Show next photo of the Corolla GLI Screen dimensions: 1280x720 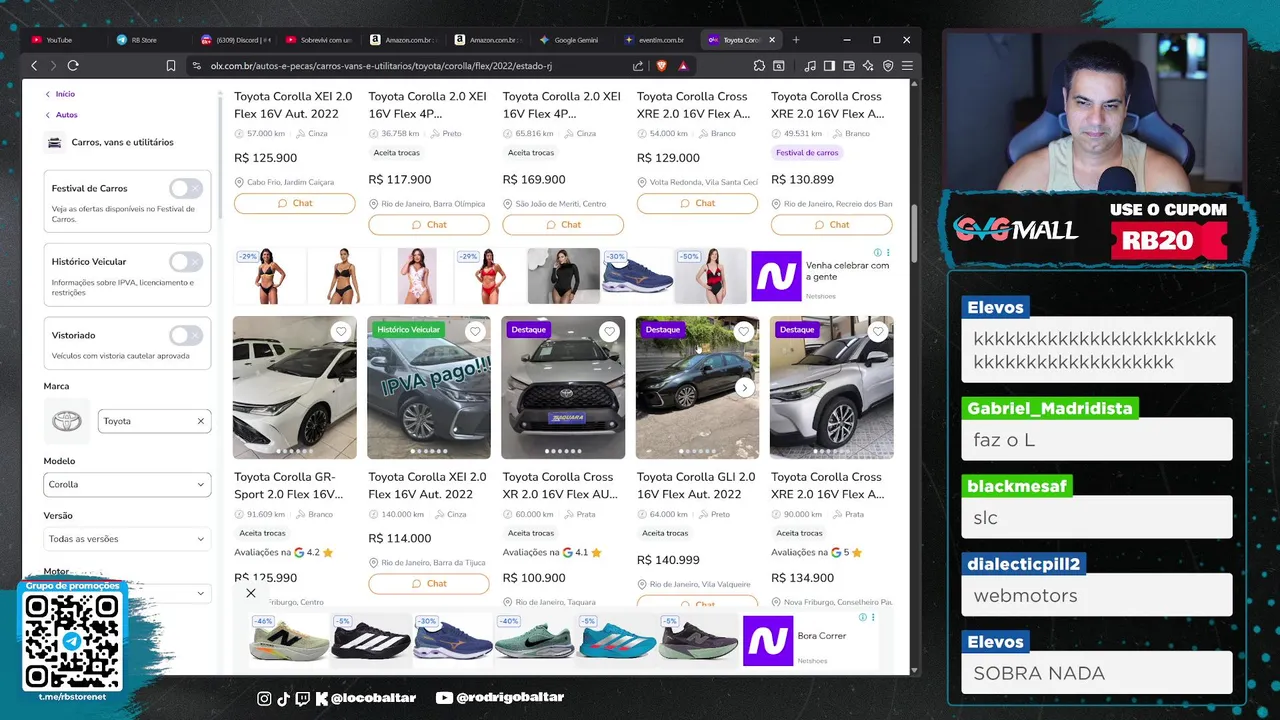pyautogui.click(x=744, y=387)
